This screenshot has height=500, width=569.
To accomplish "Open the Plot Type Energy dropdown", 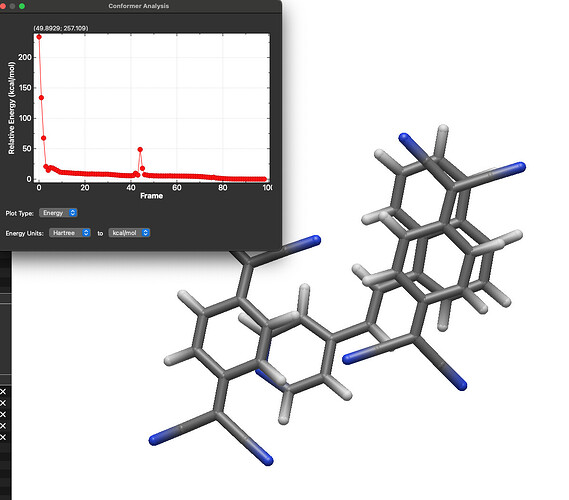I will (x=58, y=213).
